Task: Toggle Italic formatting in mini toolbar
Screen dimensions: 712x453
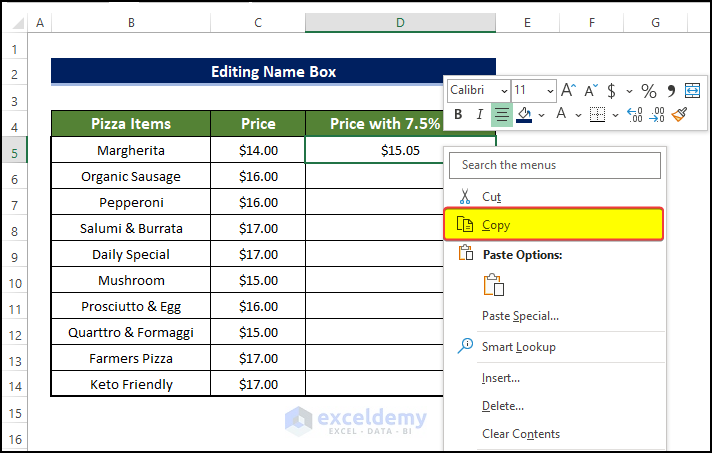Action: pos(480,114)
